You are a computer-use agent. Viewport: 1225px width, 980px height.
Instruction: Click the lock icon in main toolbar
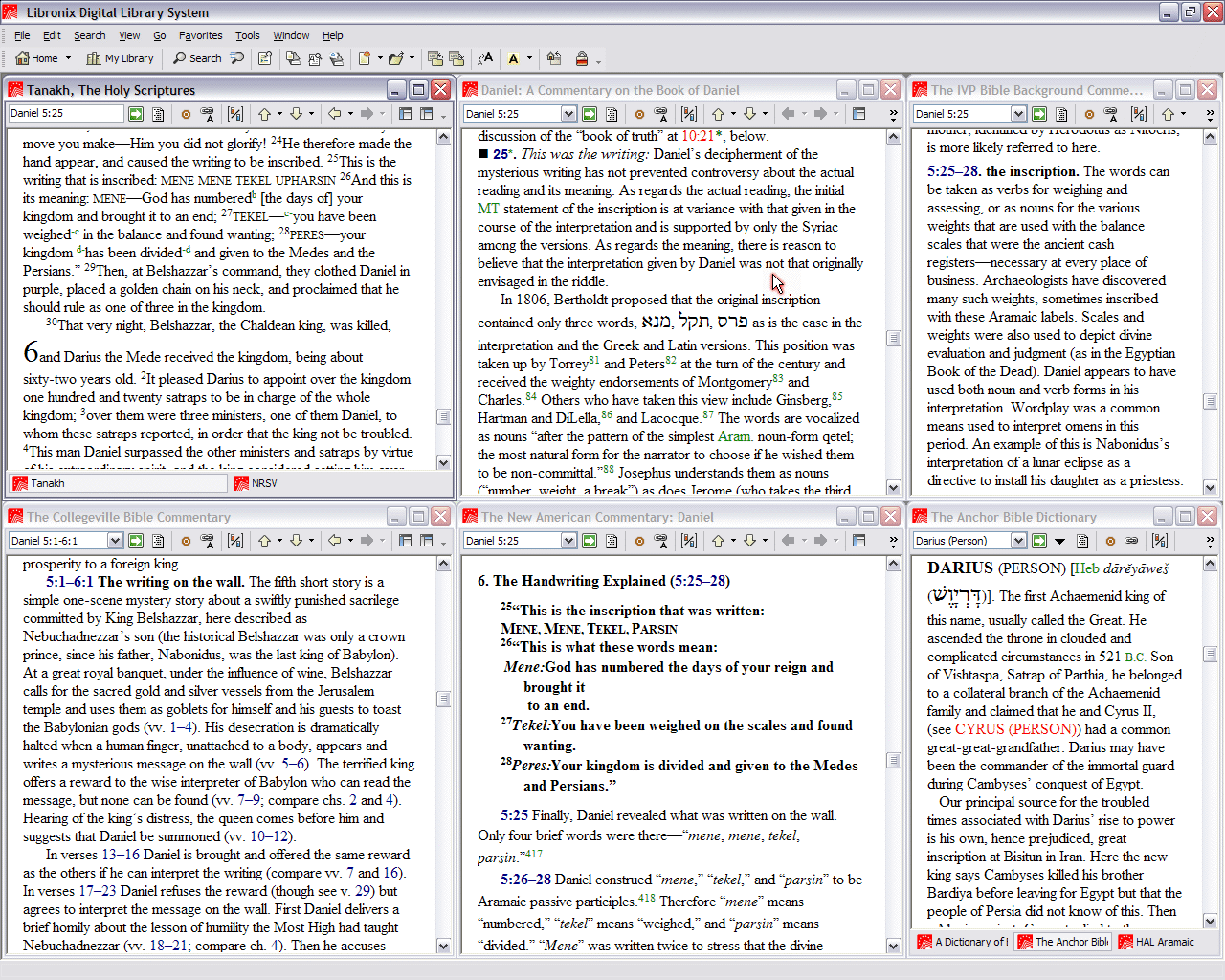click(582, 58)
